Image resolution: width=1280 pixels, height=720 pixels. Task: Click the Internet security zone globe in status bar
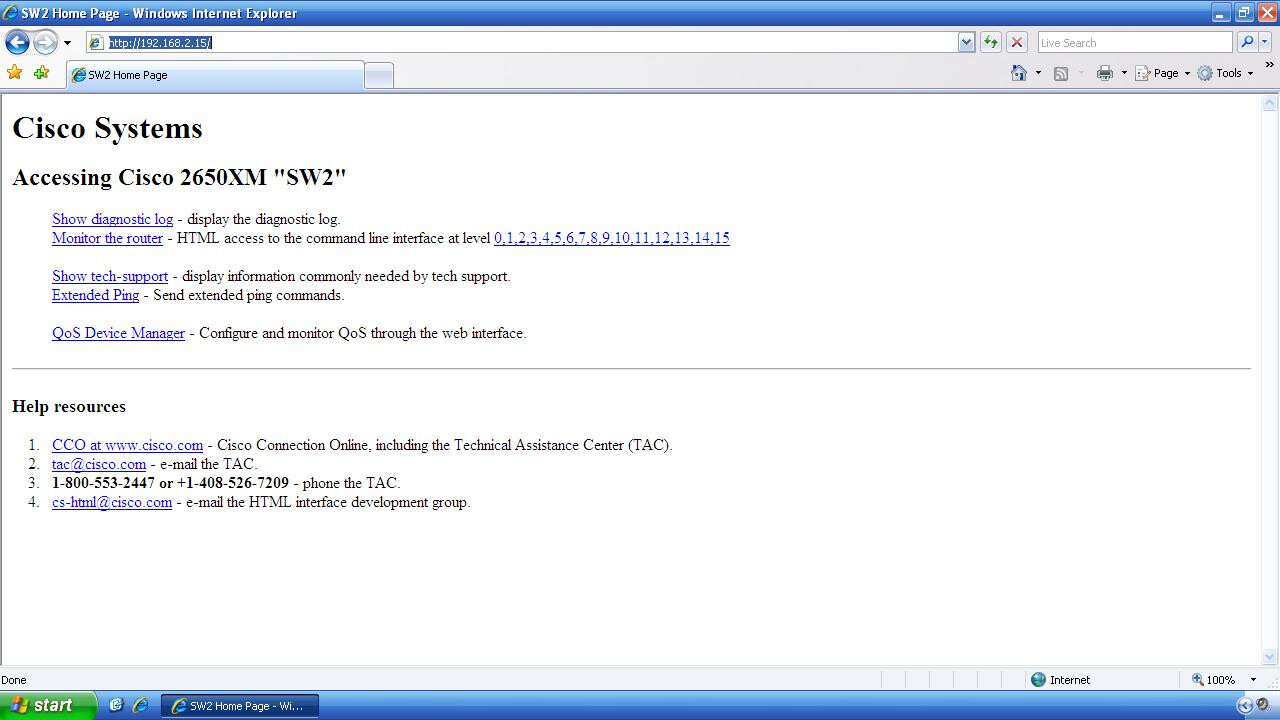1038,679
